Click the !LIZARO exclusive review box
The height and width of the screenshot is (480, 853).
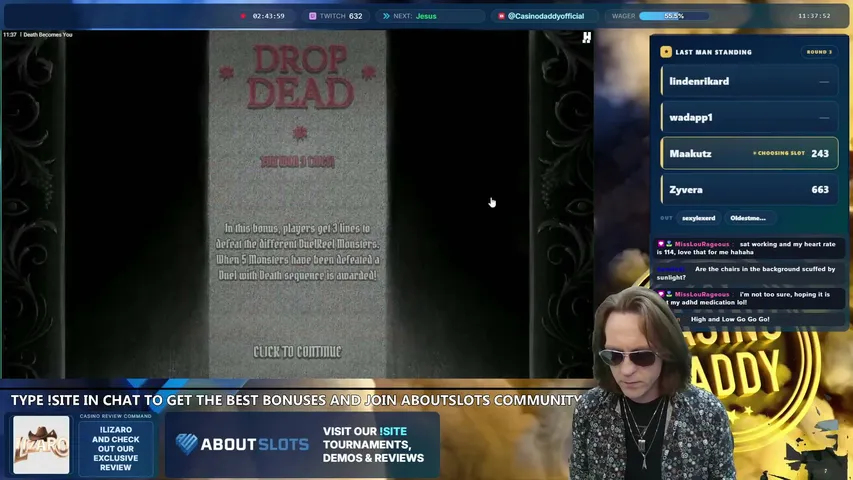click(x=115, y=448)
